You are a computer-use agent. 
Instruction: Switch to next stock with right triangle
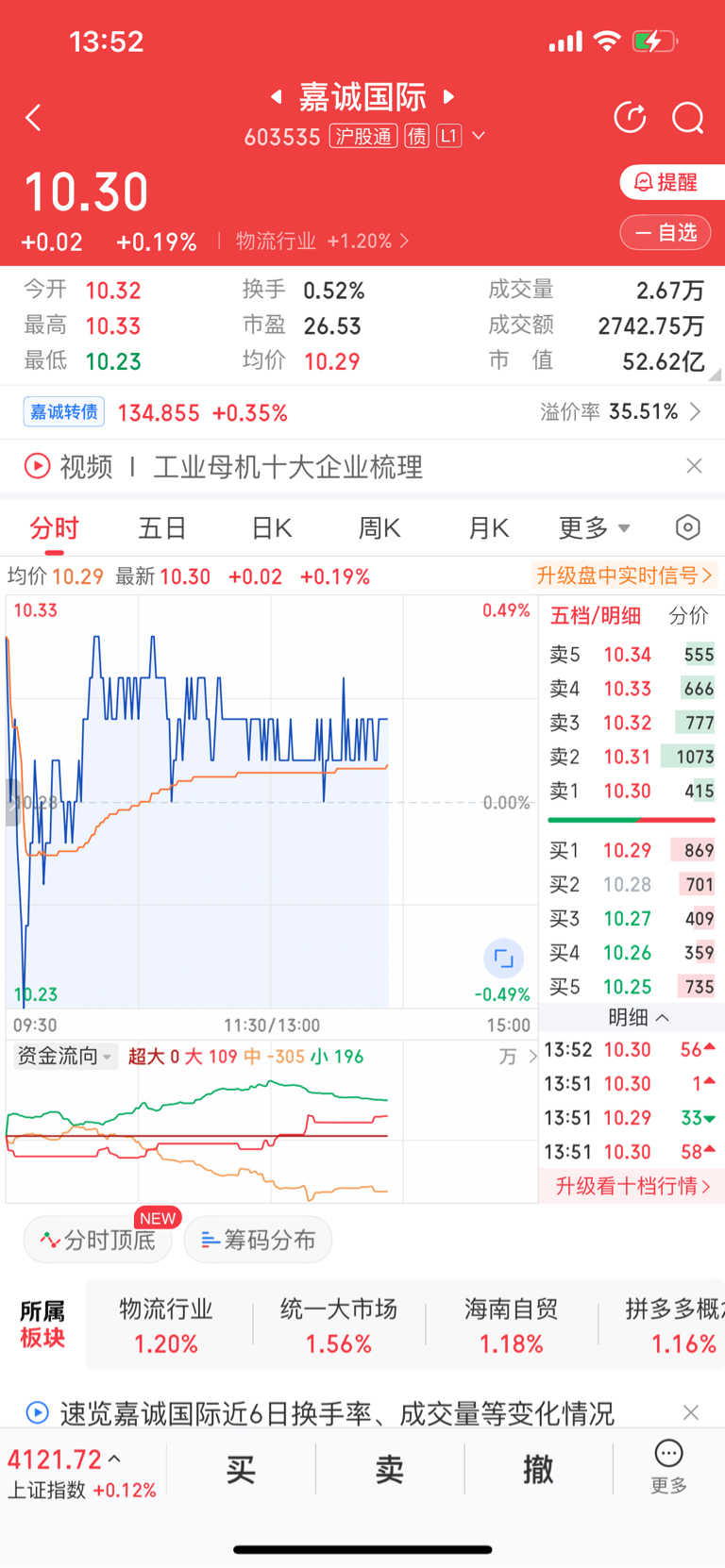click(449, 96)
